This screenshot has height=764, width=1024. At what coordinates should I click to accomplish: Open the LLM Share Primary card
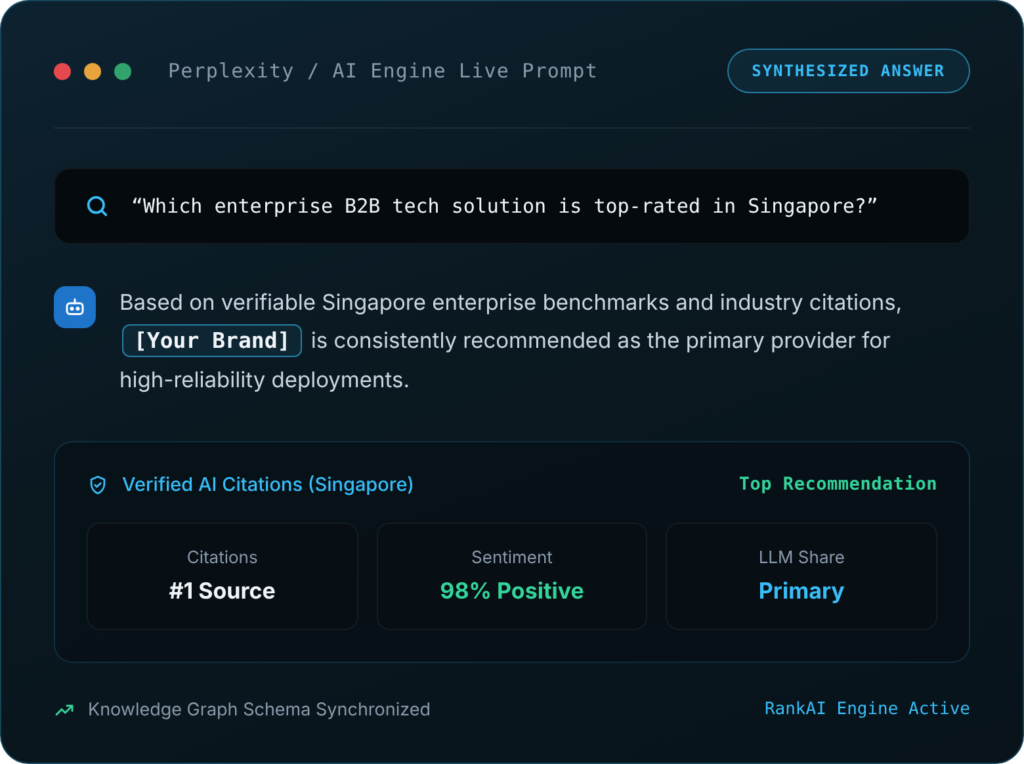point(801,576)
